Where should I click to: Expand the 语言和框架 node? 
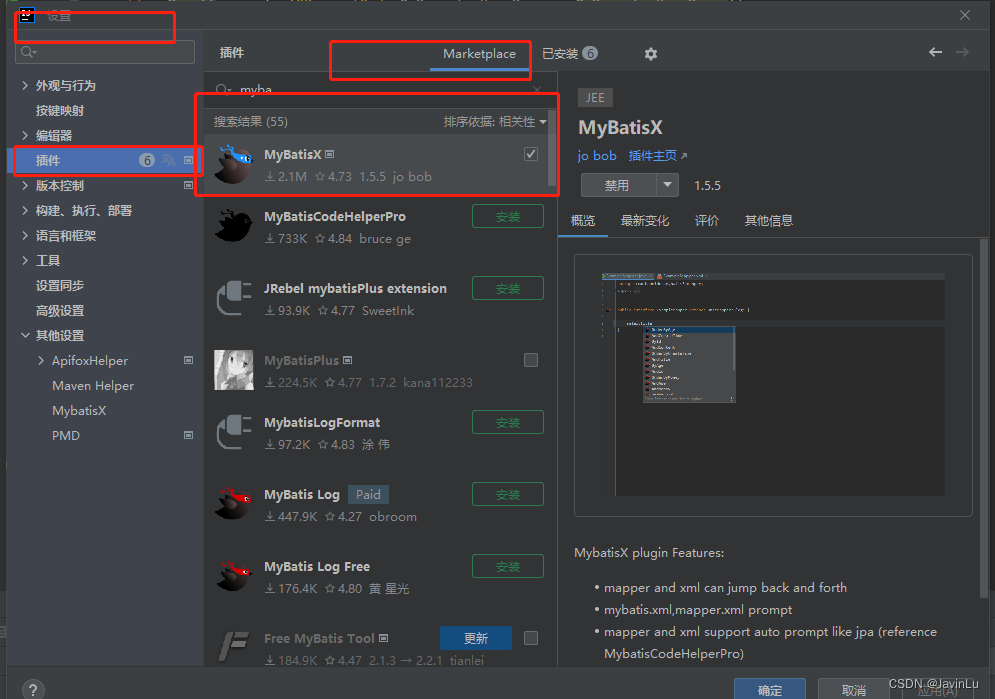(x=25, y=235)
